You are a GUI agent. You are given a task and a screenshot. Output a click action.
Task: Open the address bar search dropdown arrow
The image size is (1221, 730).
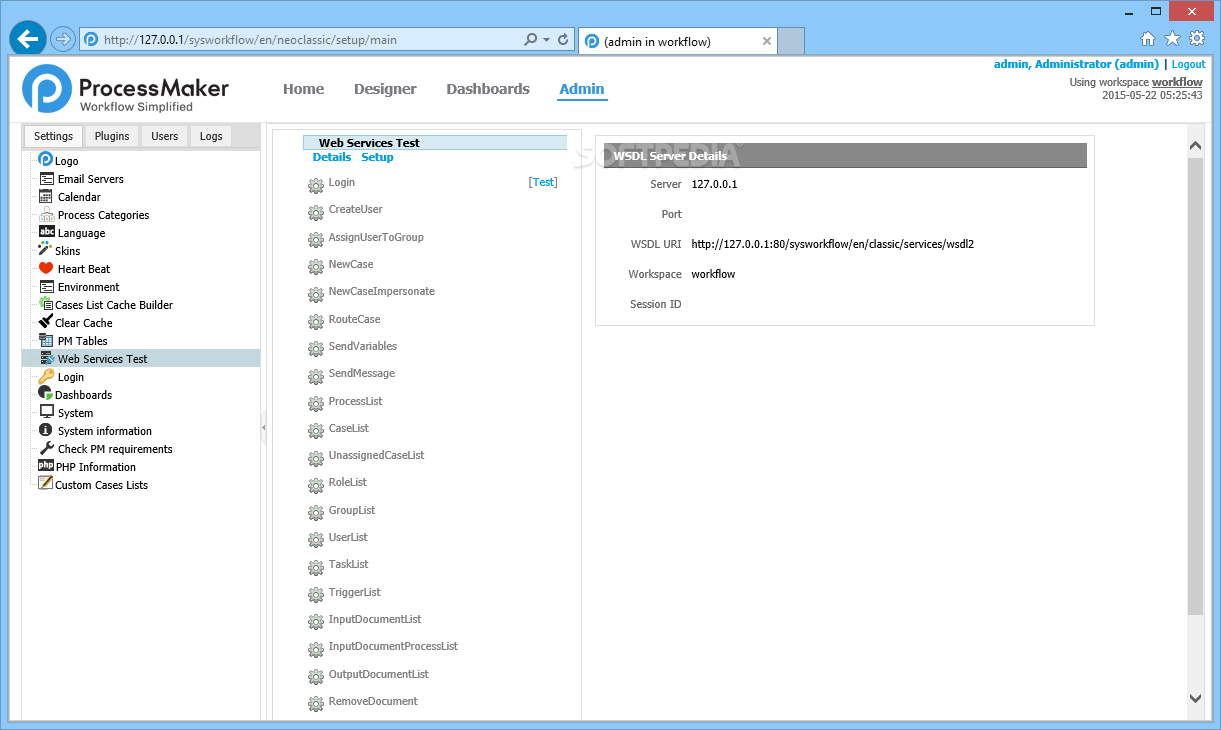pyautogui.click(x=547, y=40)
